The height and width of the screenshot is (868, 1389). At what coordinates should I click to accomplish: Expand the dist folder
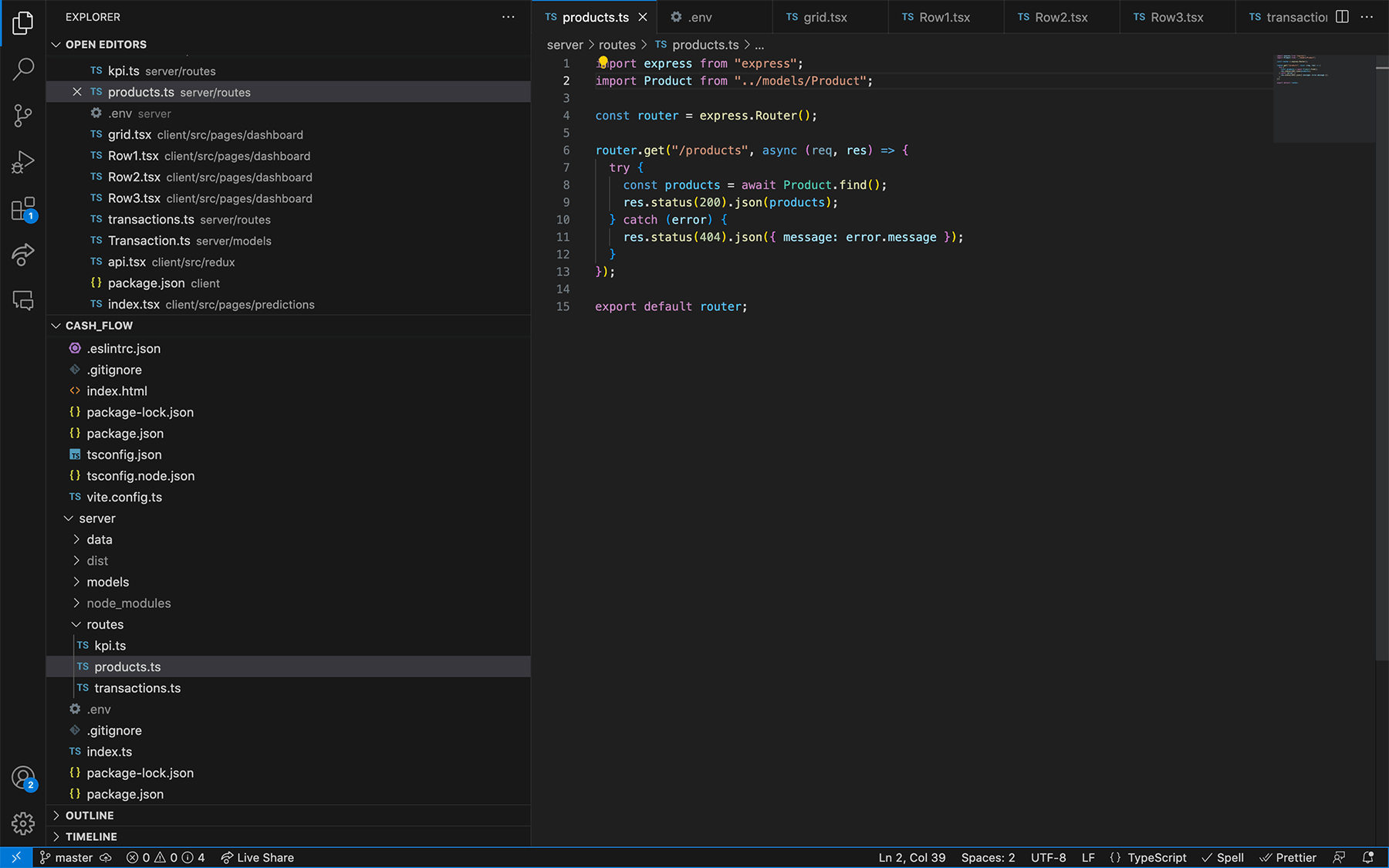[289, 561]
